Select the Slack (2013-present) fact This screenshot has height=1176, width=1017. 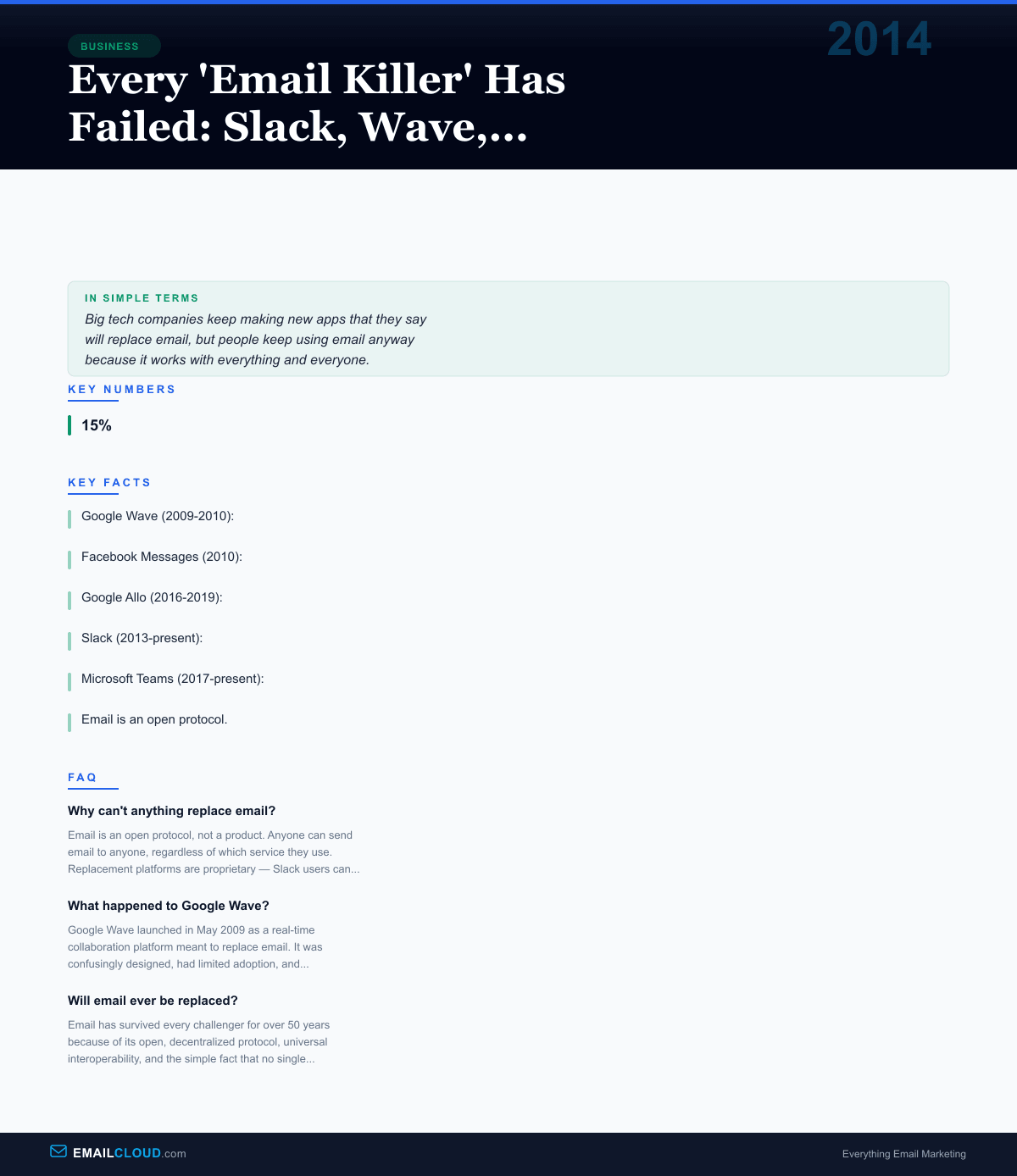[x=142, y=638]
